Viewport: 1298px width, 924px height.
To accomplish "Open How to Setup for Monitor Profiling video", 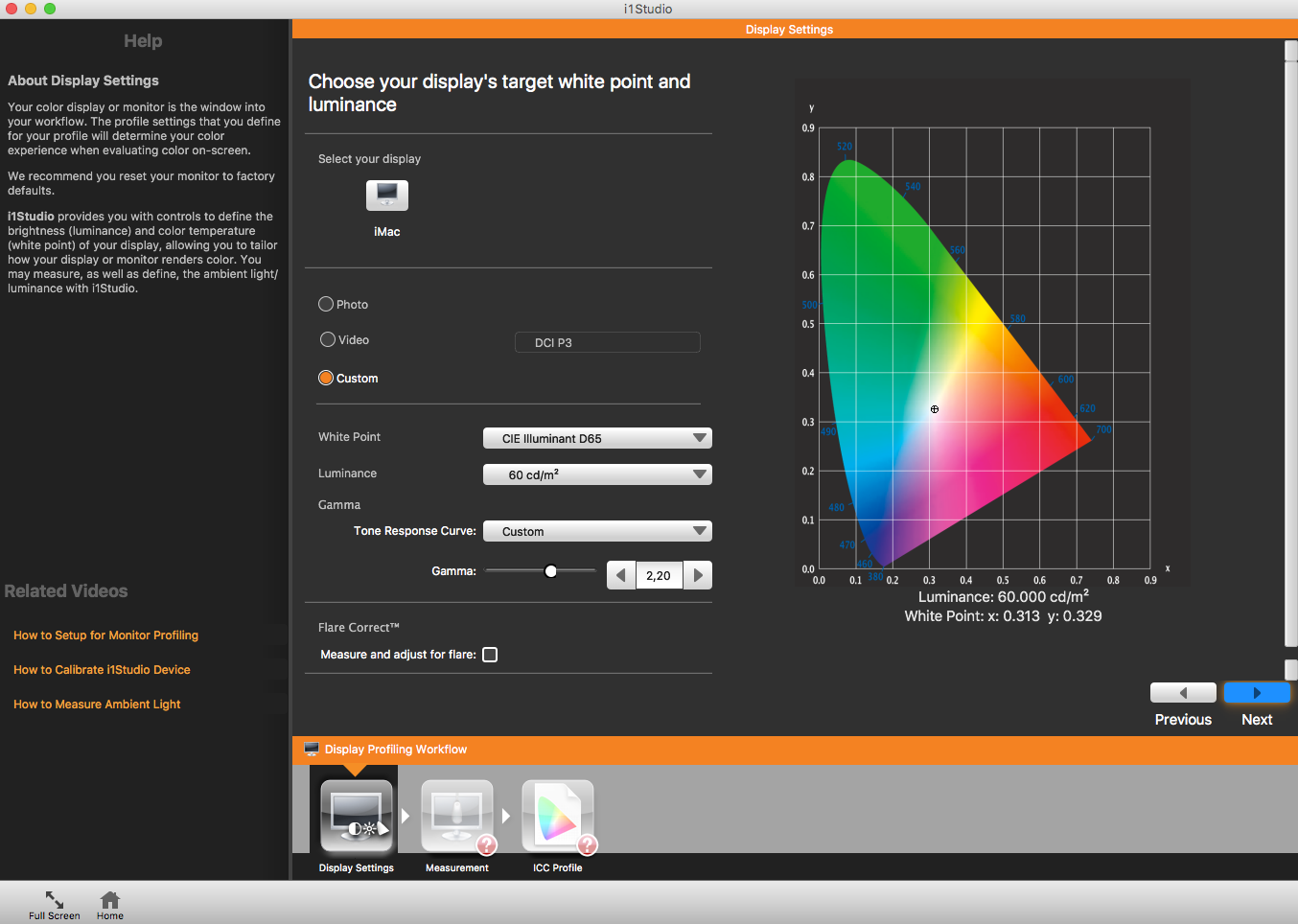I will pos(105,635).
